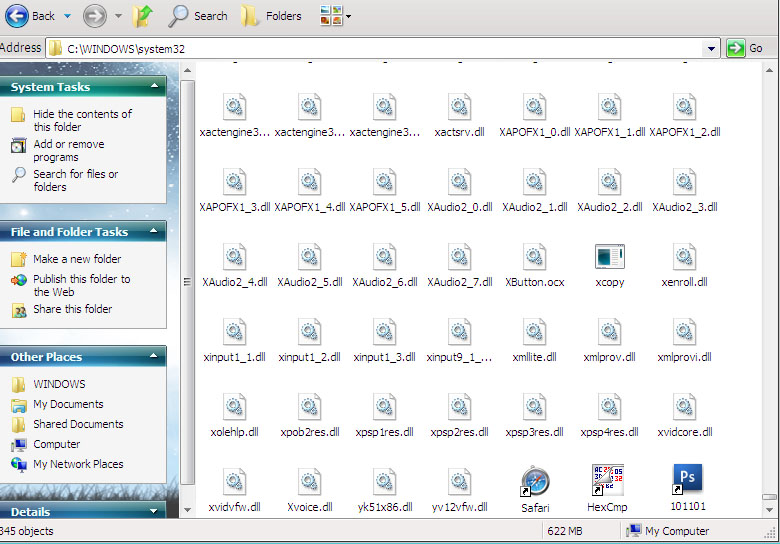Screen dimensions: 780x544
Task: Toggle the Folders pane button
Action: (271, 16)
